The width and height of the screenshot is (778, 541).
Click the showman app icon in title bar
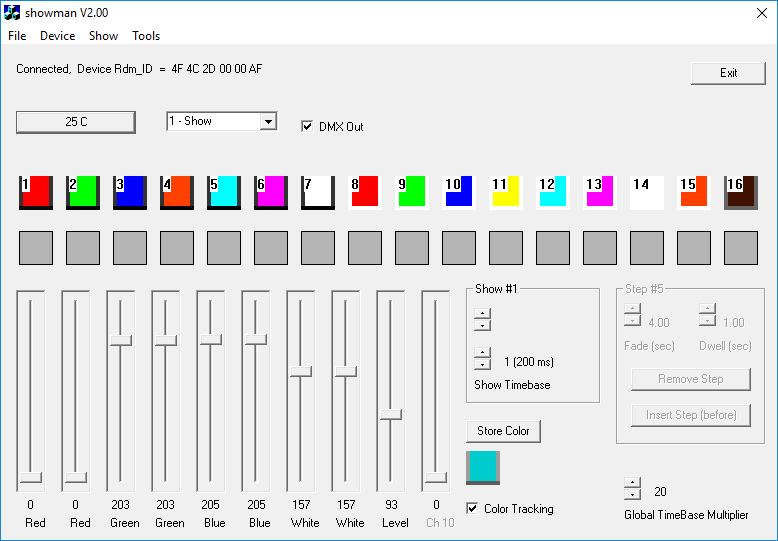pos(12,12)
